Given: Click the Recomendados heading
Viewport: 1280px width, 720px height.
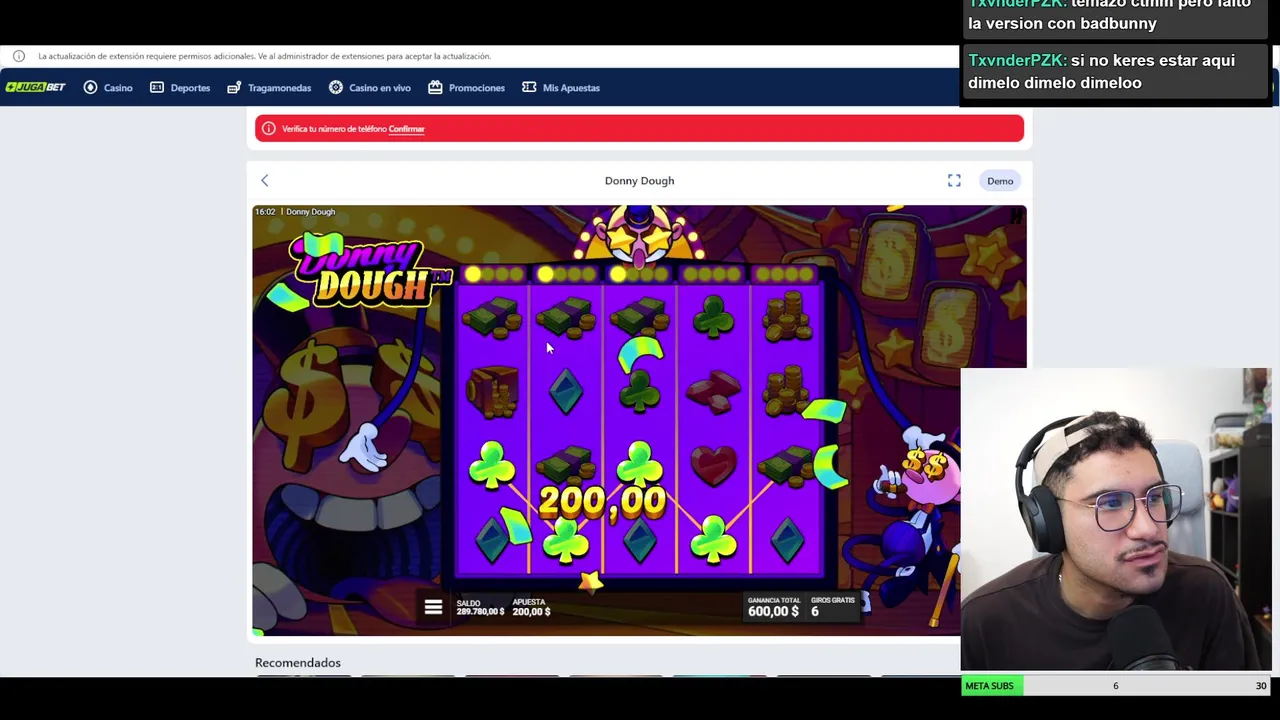Looking at the screenshot, I should coord(298,663).
